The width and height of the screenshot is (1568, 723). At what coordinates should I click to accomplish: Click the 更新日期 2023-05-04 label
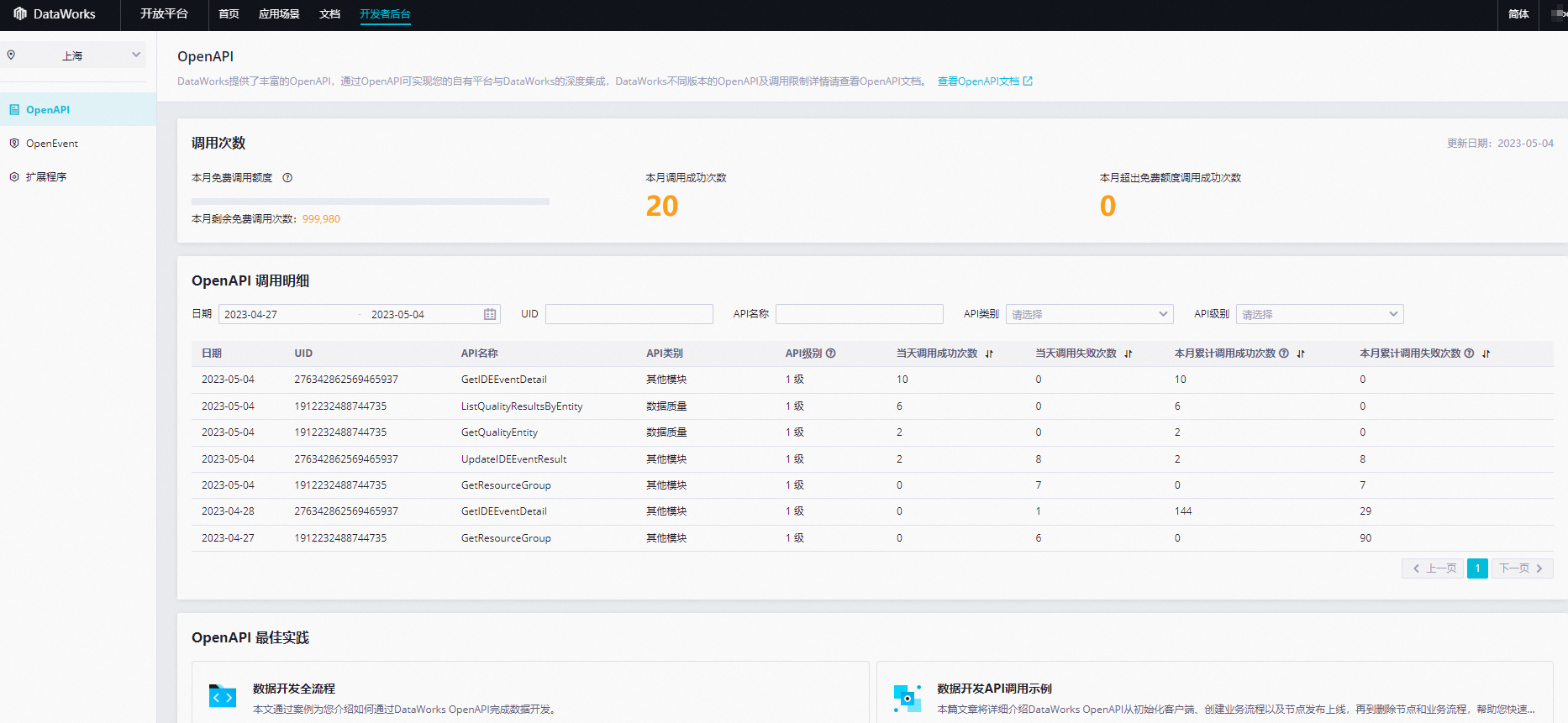[x=1500, y=144]
